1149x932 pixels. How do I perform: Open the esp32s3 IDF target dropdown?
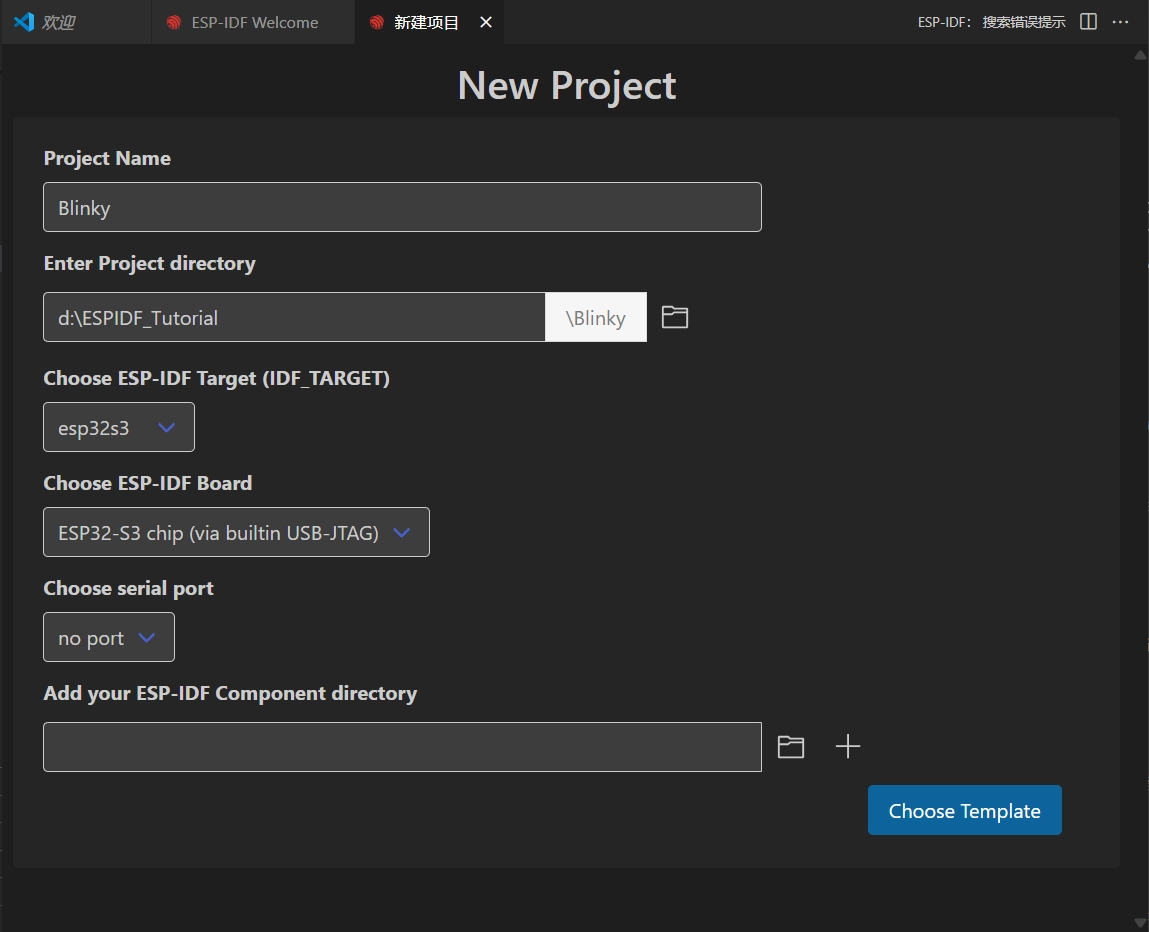click(119, 428)
